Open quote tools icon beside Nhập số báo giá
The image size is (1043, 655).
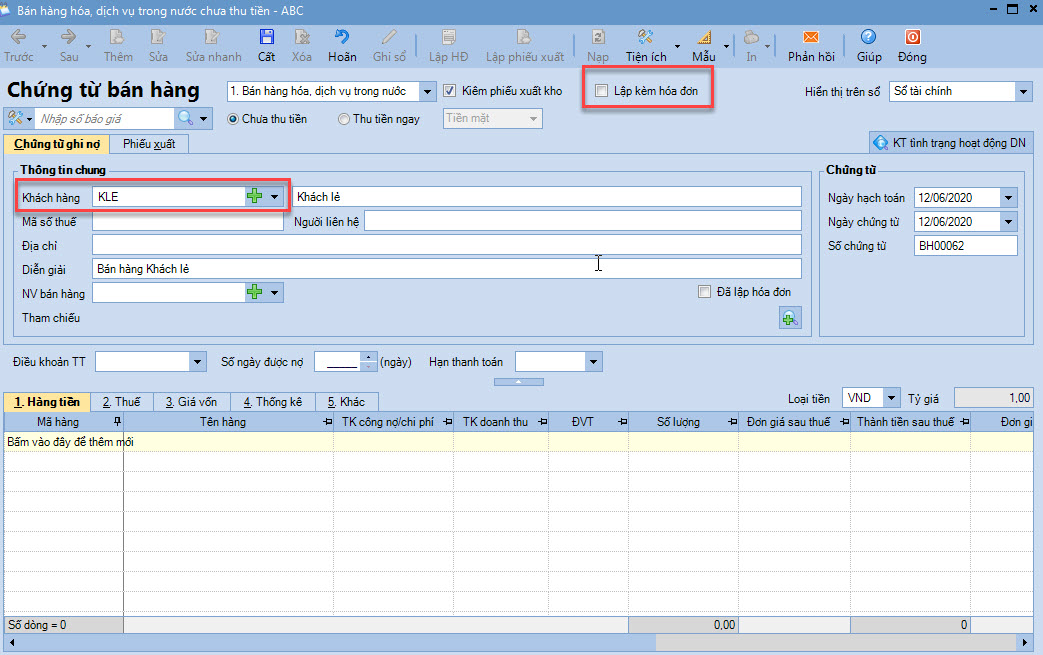pyautogui.click(x=15, y=118)
